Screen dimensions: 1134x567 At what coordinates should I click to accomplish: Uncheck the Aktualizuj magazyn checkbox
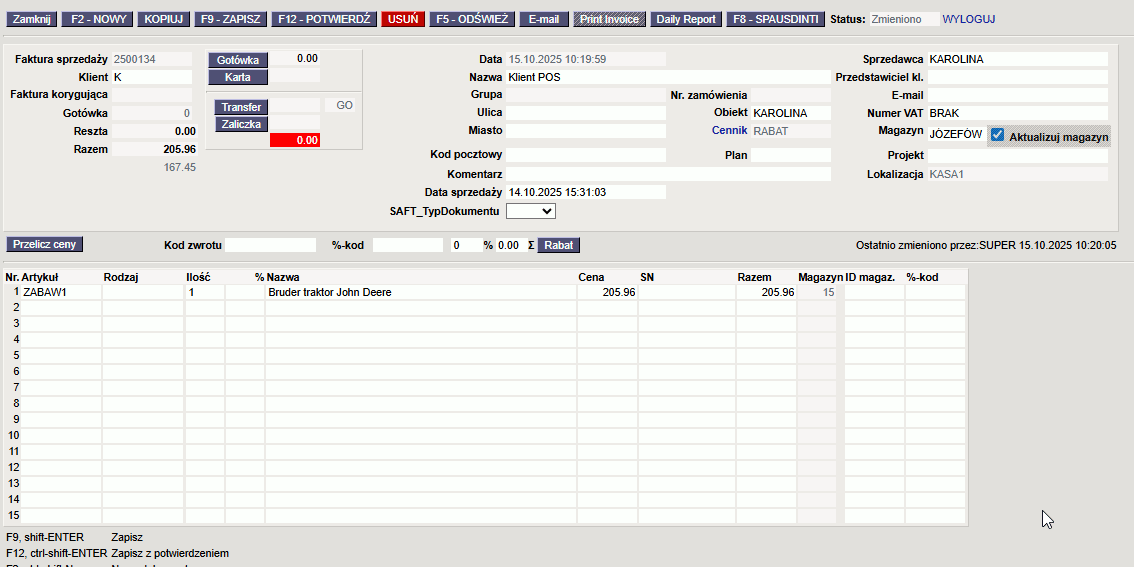coord(997,136)
